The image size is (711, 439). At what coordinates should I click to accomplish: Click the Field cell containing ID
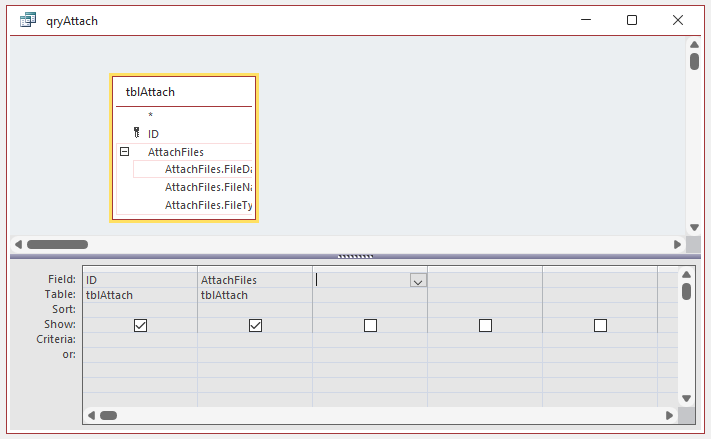[x=140, y=280]
